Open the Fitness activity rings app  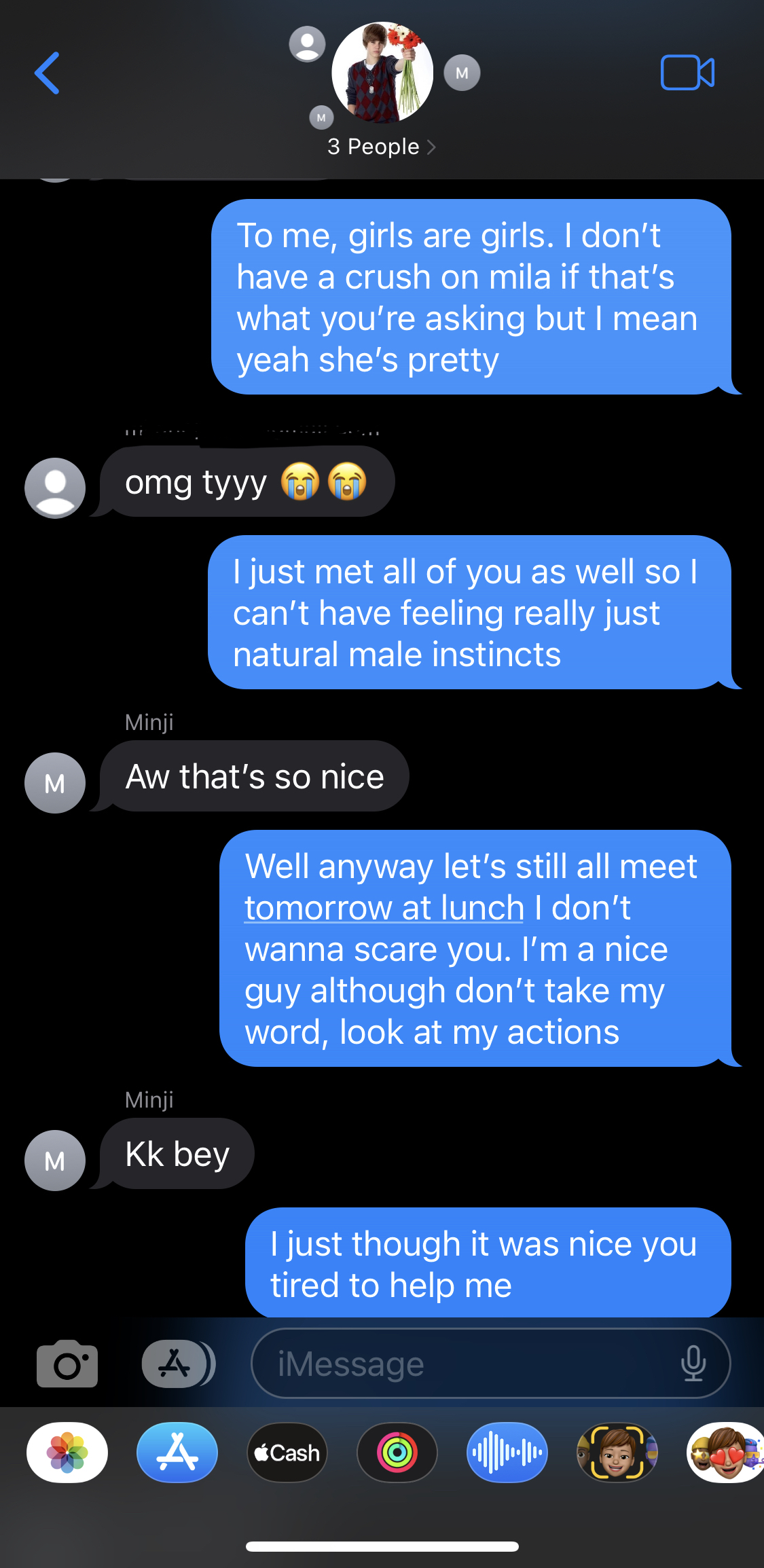click(397, 1453)
